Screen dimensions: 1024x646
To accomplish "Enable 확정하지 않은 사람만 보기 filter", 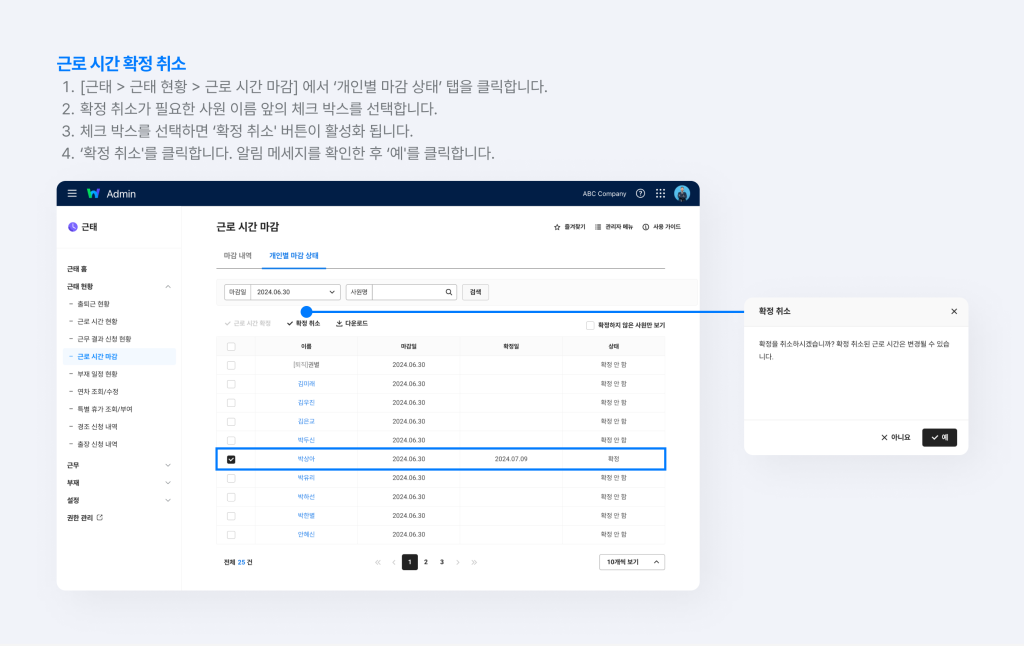I will pos(588,325).
